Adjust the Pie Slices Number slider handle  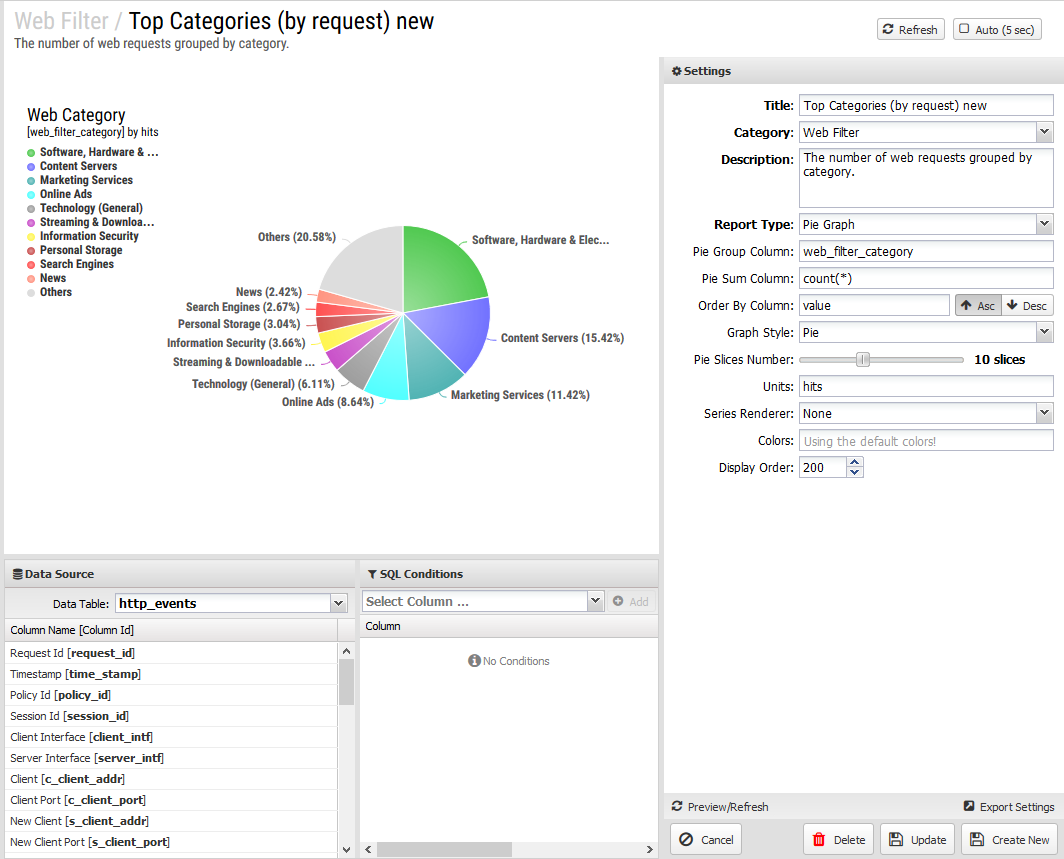[862, 360]
